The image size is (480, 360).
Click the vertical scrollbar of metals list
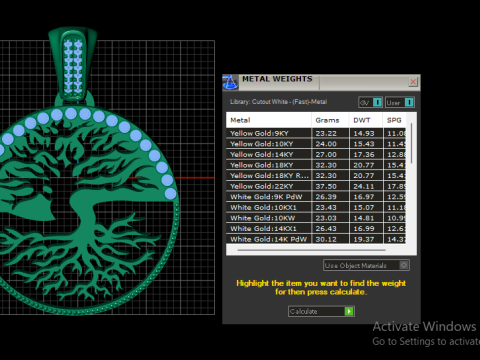(x=412, y=143)
